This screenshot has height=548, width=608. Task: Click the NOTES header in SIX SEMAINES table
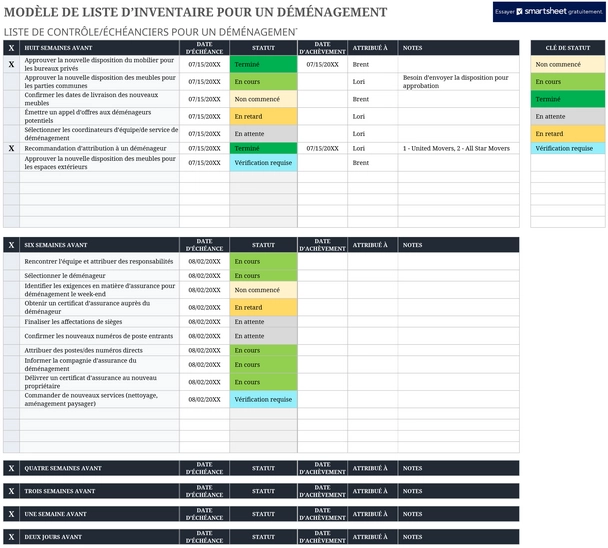click(459, 245)
